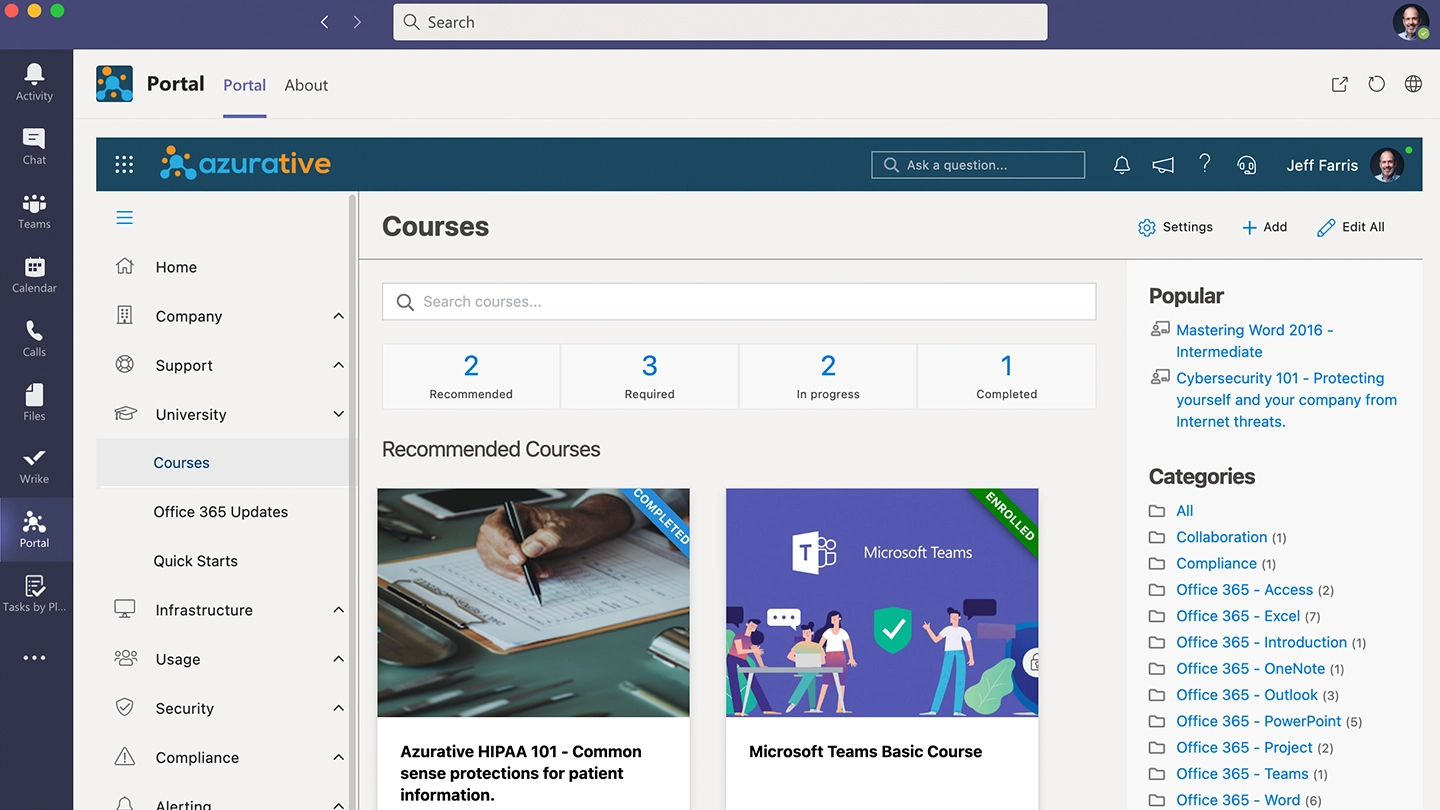Image resolution: width=1440 pixels, height=810 pixels.
Task: Open Teams user profile picture at top right
Action: point(1410,22)
